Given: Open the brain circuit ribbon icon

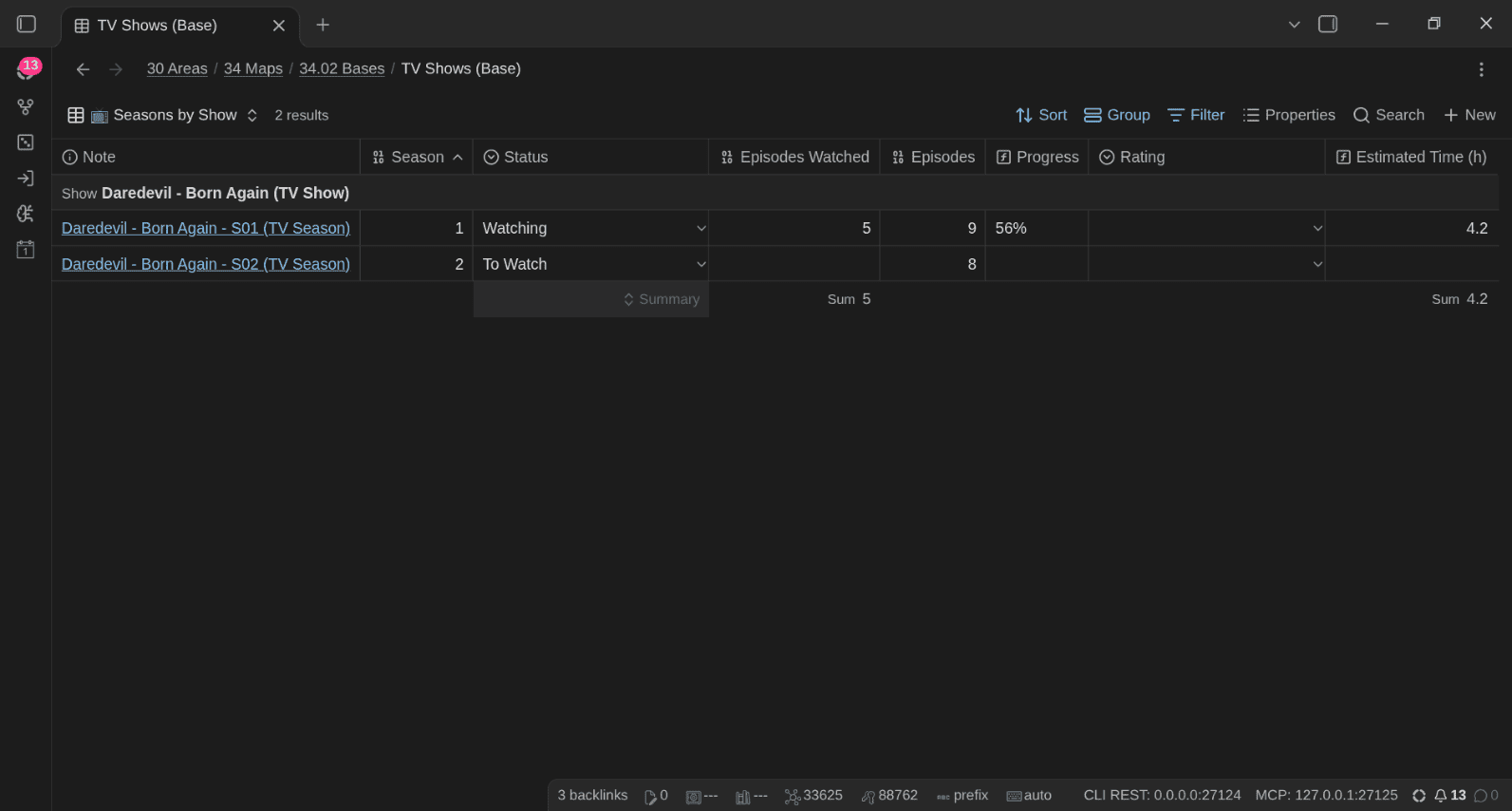Looking at the screenshot, I should pos(26,214).
